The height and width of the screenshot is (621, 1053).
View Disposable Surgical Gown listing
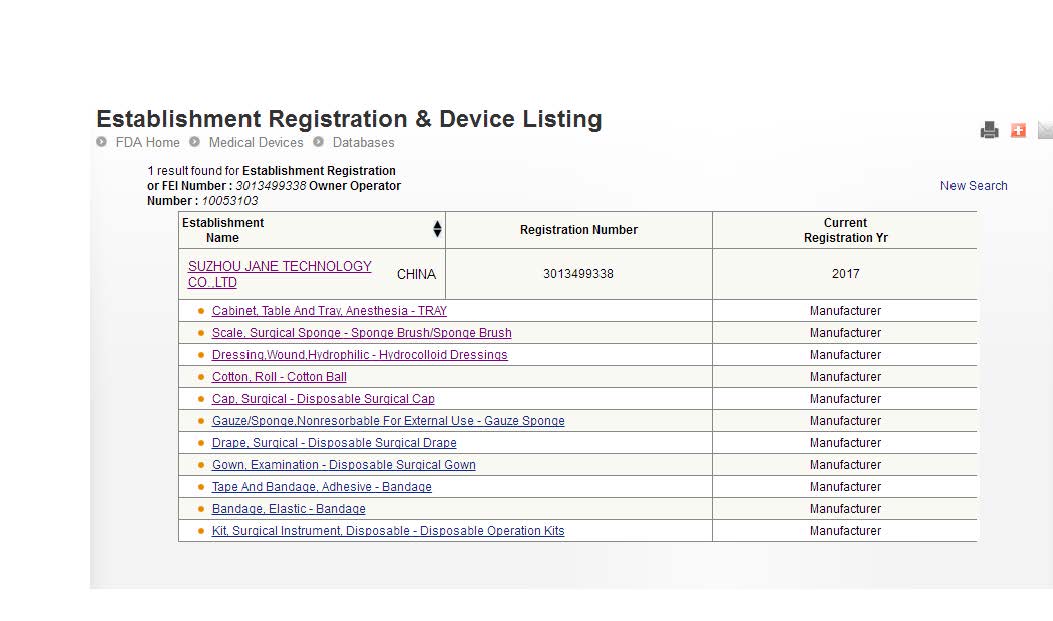click(x=343, y=465)
